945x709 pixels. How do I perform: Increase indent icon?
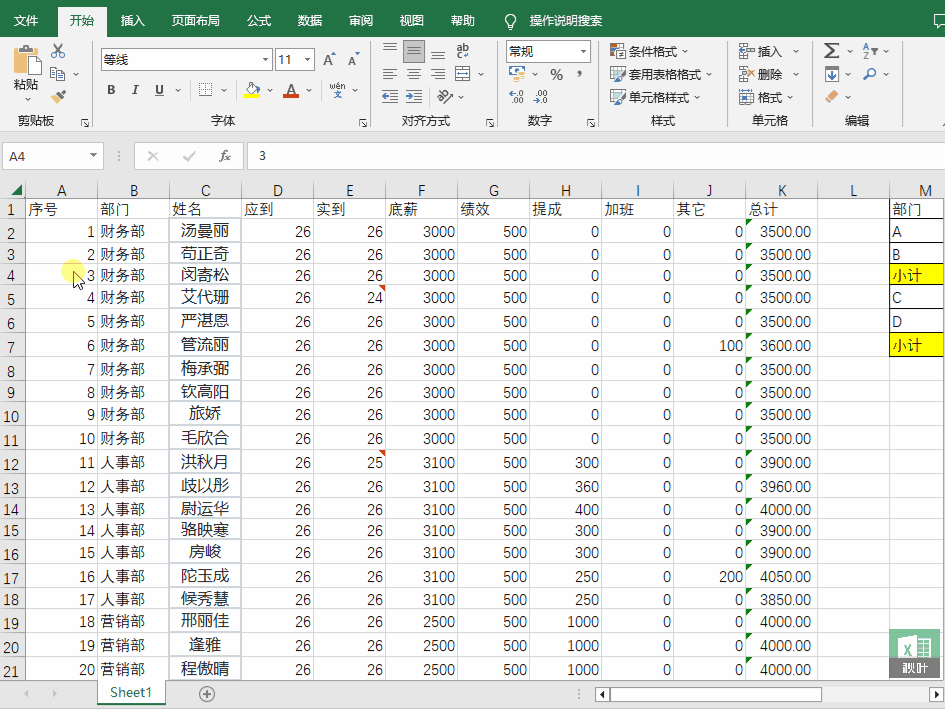(414, 96)
